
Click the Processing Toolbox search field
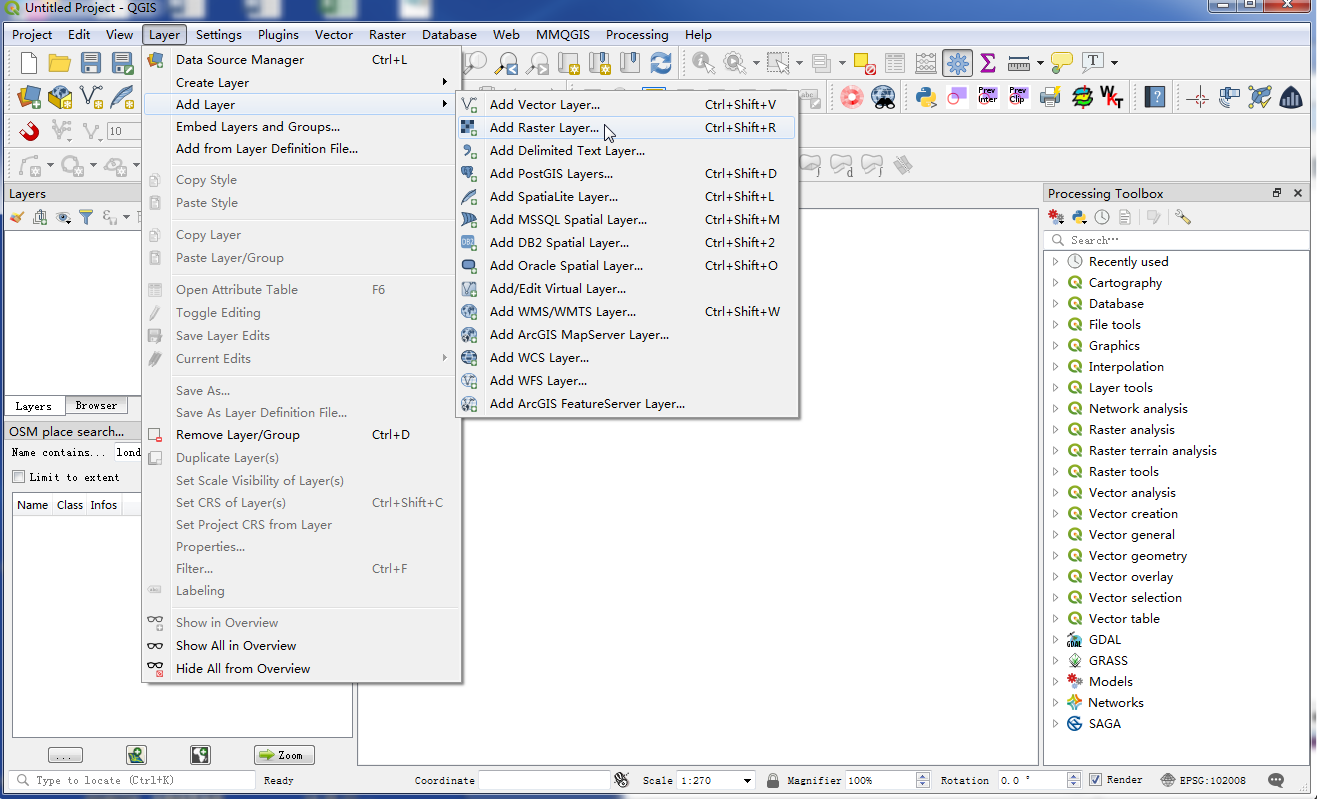pyautogui.click(x=1176, y=240)
